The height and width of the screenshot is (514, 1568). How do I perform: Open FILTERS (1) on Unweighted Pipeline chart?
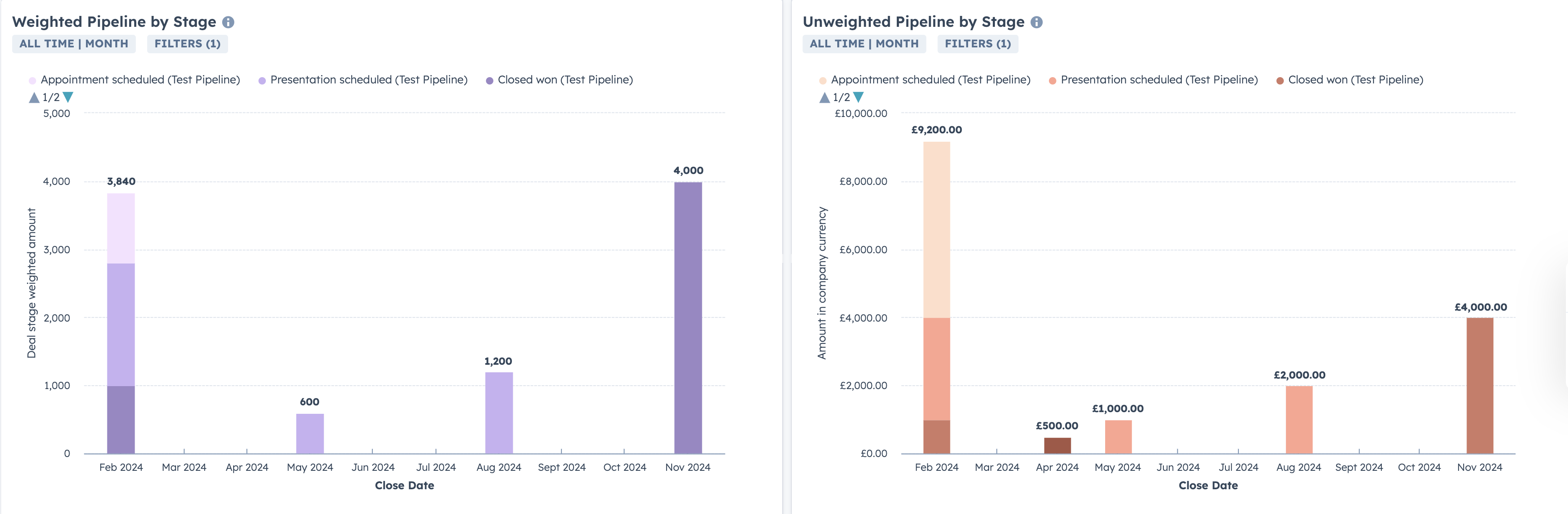click(x=978, y=44)
